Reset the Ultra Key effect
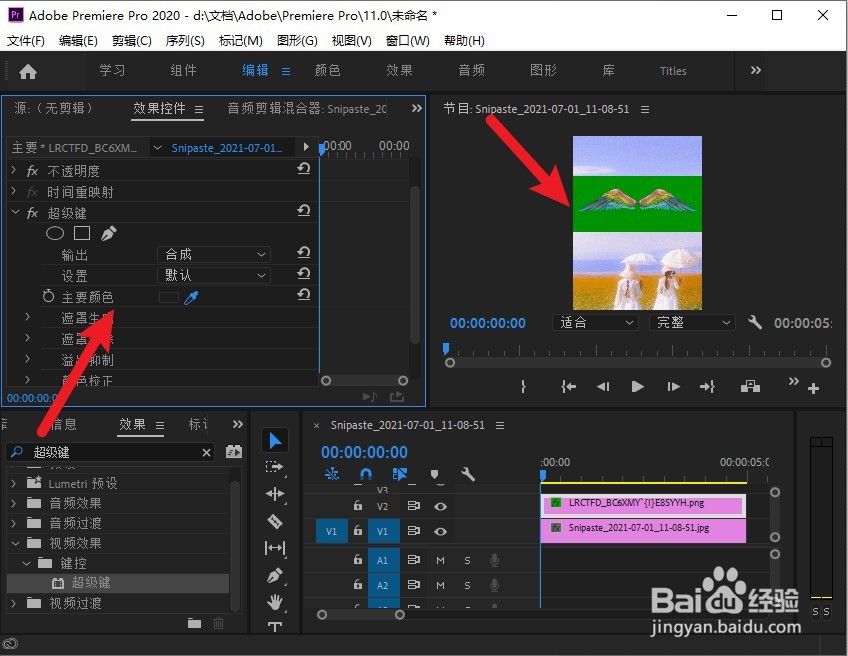848x656 pixels. click(303, 211)
